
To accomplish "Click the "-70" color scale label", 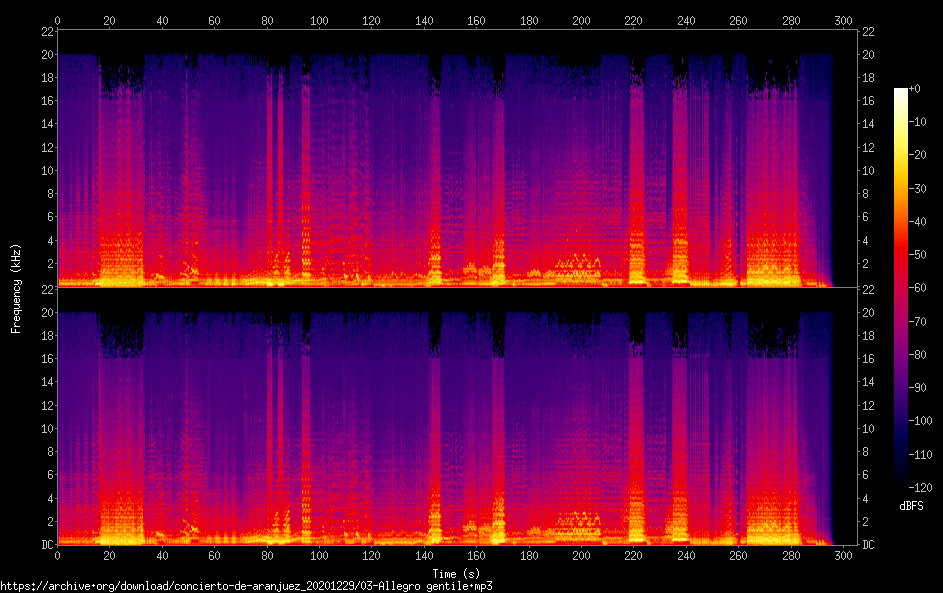I will [917, 321].
